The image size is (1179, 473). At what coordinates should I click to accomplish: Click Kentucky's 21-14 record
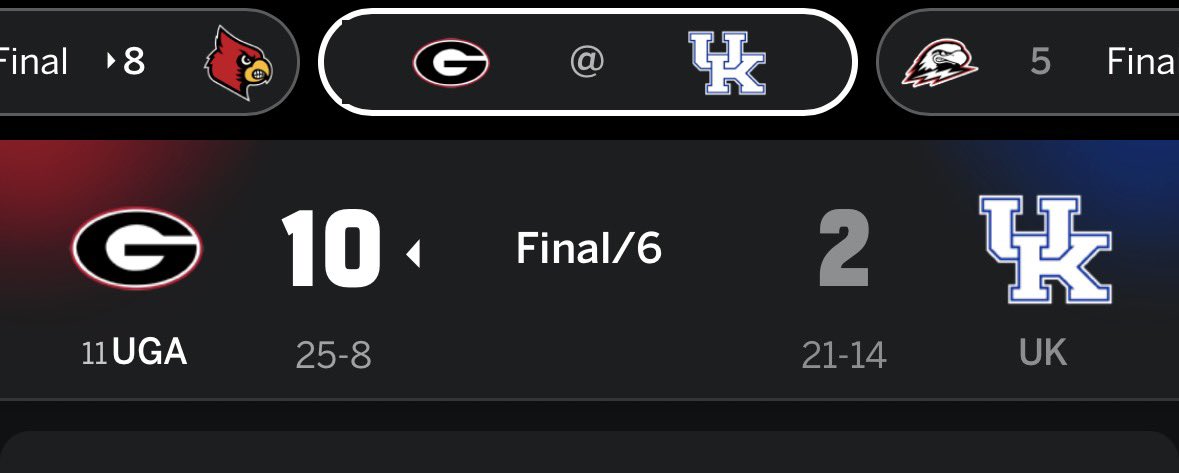[x=844, y=354]
